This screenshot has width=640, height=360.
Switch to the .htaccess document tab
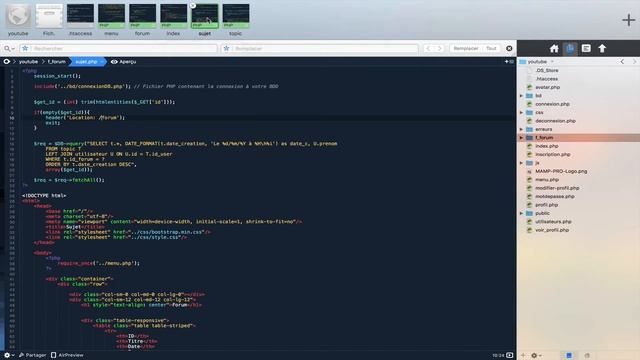80,20
